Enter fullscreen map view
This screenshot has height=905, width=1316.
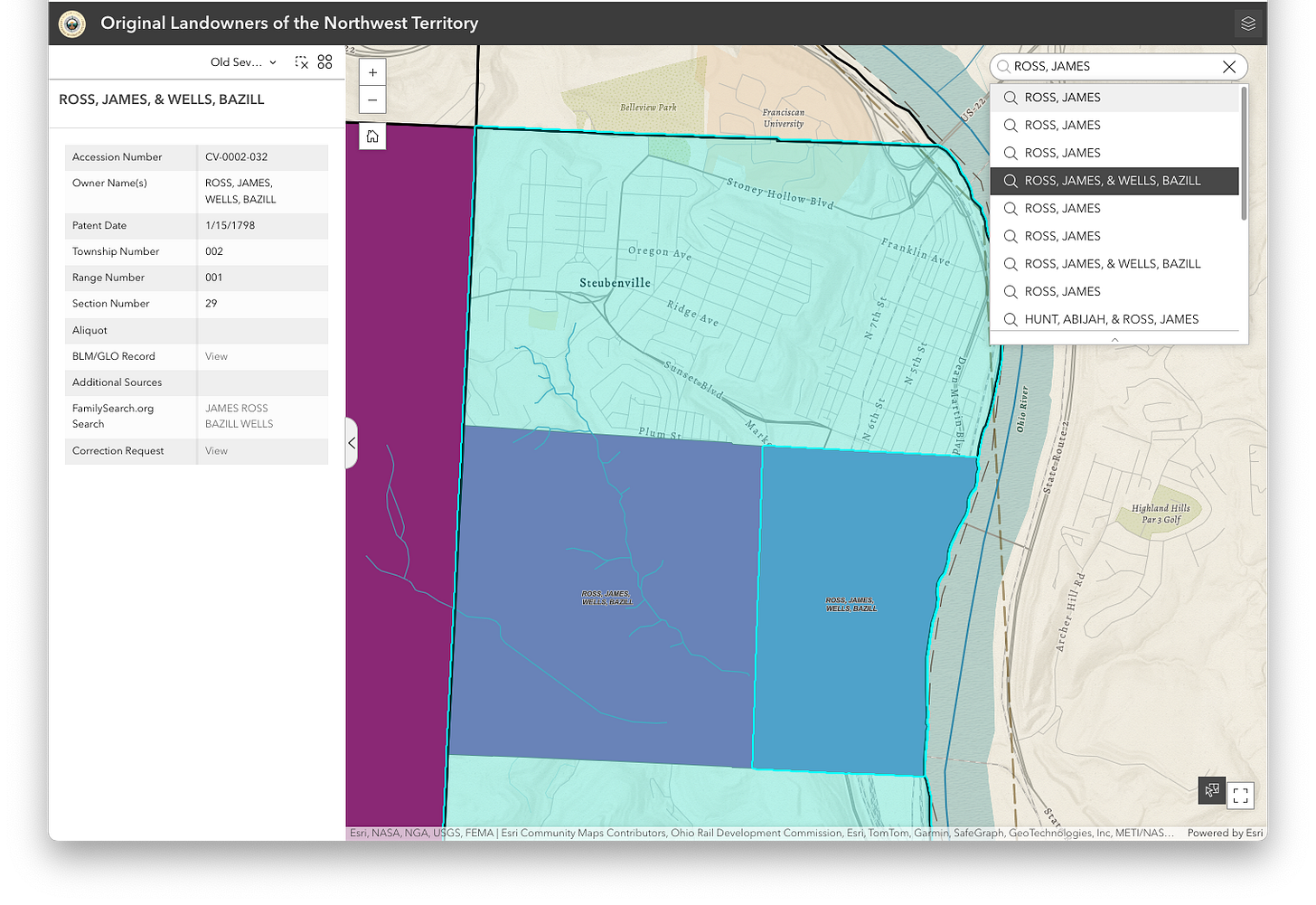click(1240, 796)
